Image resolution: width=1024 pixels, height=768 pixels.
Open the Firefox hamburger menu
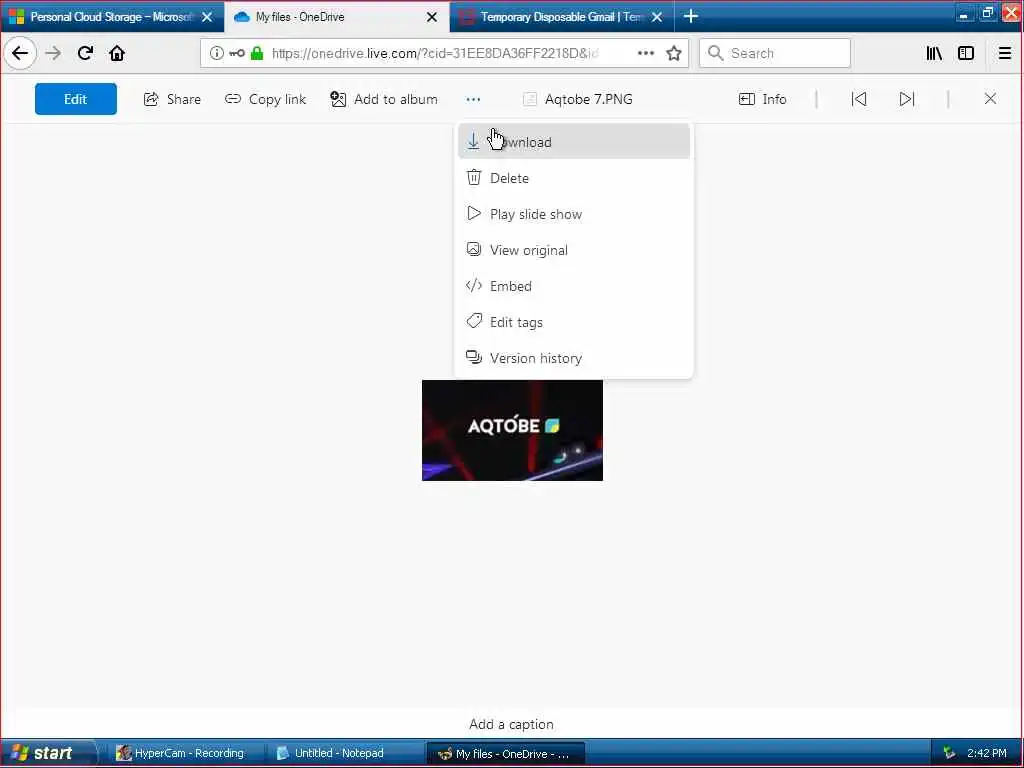1005,54
